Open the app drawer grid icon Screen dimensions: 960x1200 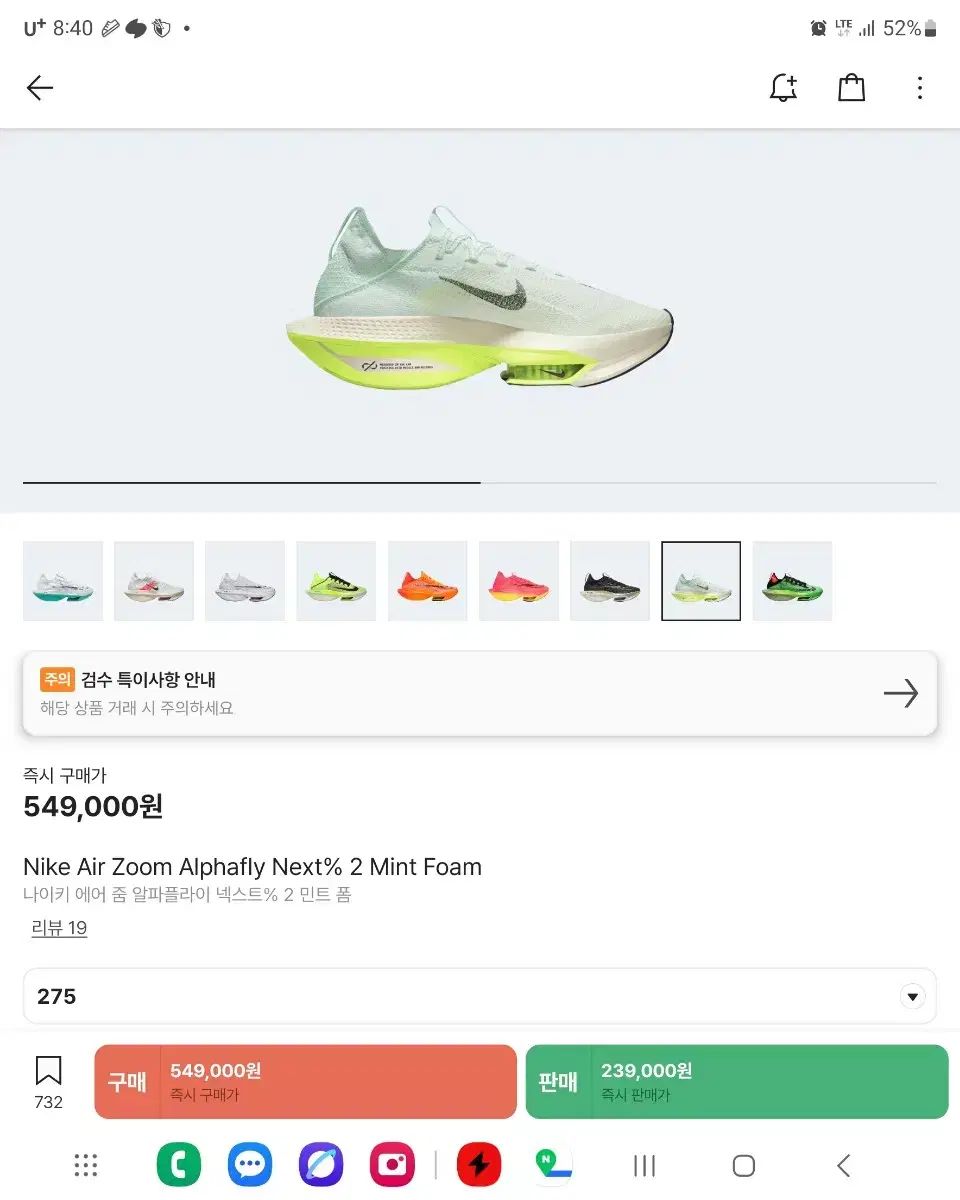86,1165
